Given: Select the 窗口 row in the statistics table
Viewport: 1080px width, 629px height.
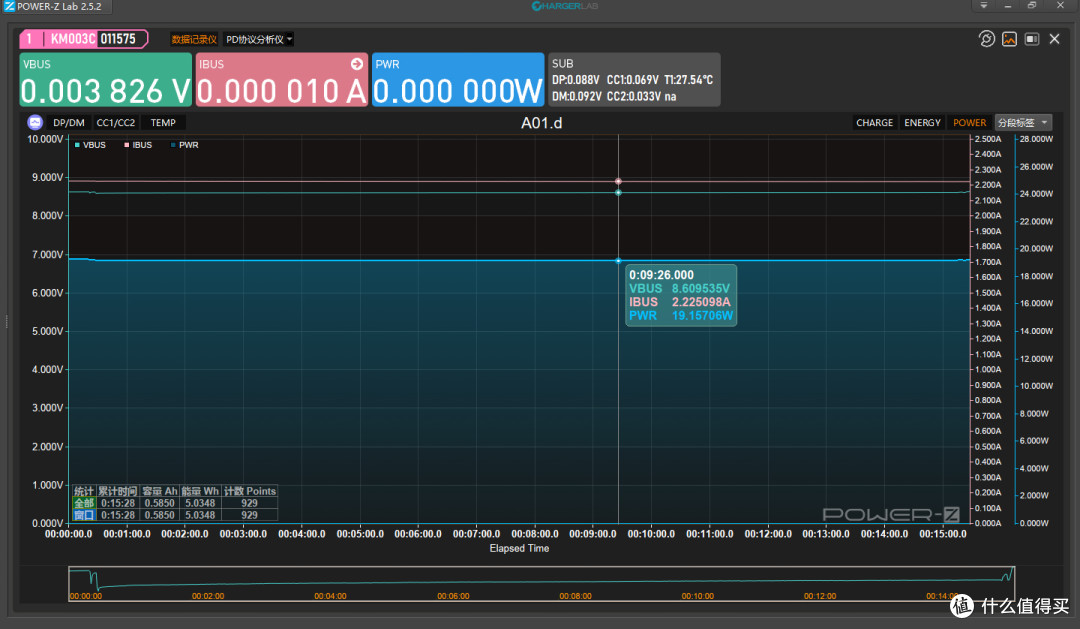Looking at the screenshot, I should [175, 515].
